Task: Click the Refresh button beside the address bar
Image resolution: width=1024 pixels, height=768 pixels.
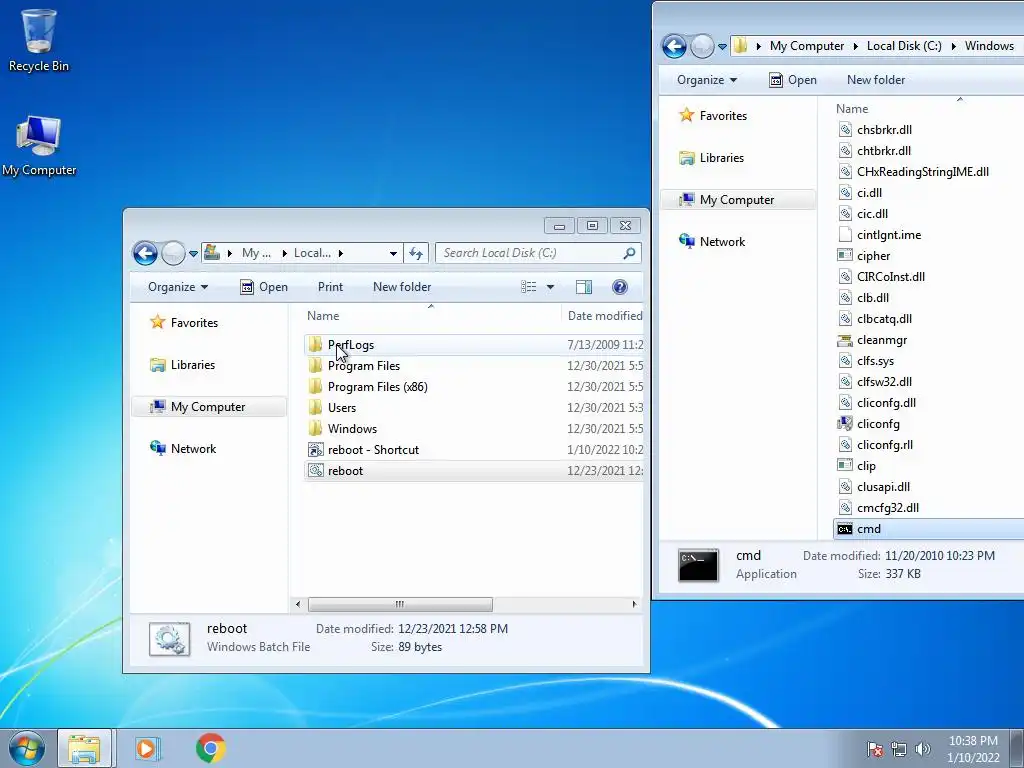Action: pyautogui.click(x=416, y=253)
